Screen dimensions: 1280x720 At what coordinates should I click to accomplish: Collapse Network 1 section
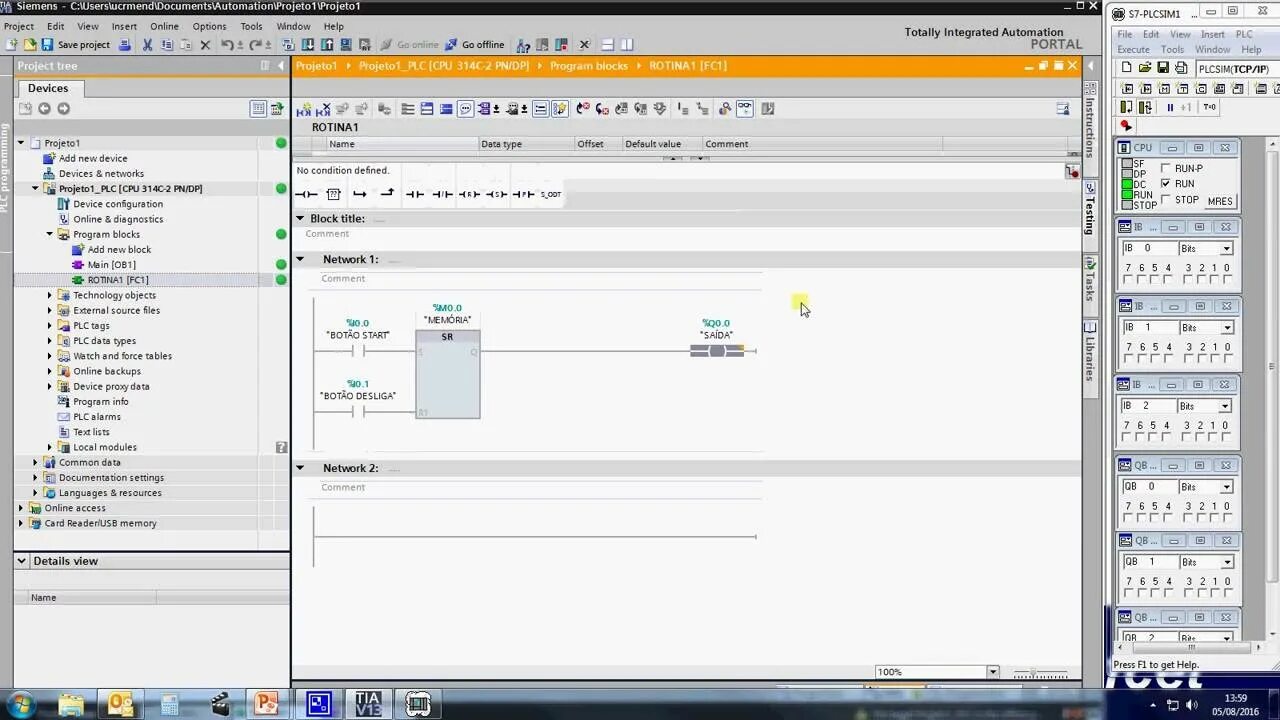tap(300, 259)
